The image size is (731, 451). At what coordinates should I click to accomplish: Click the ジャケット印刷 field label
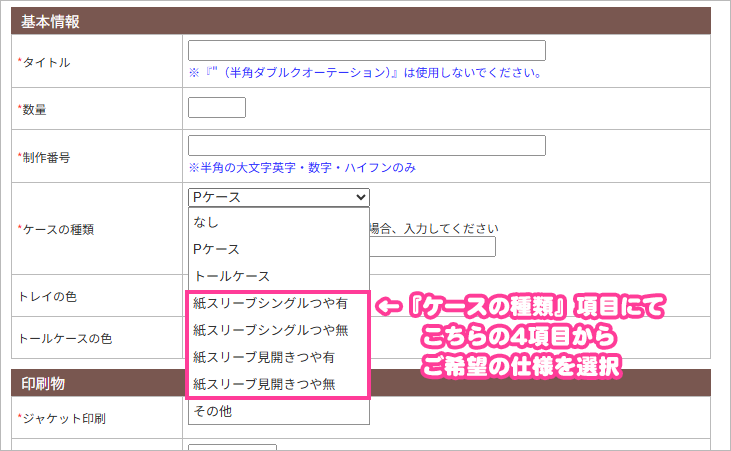(62, 418)
